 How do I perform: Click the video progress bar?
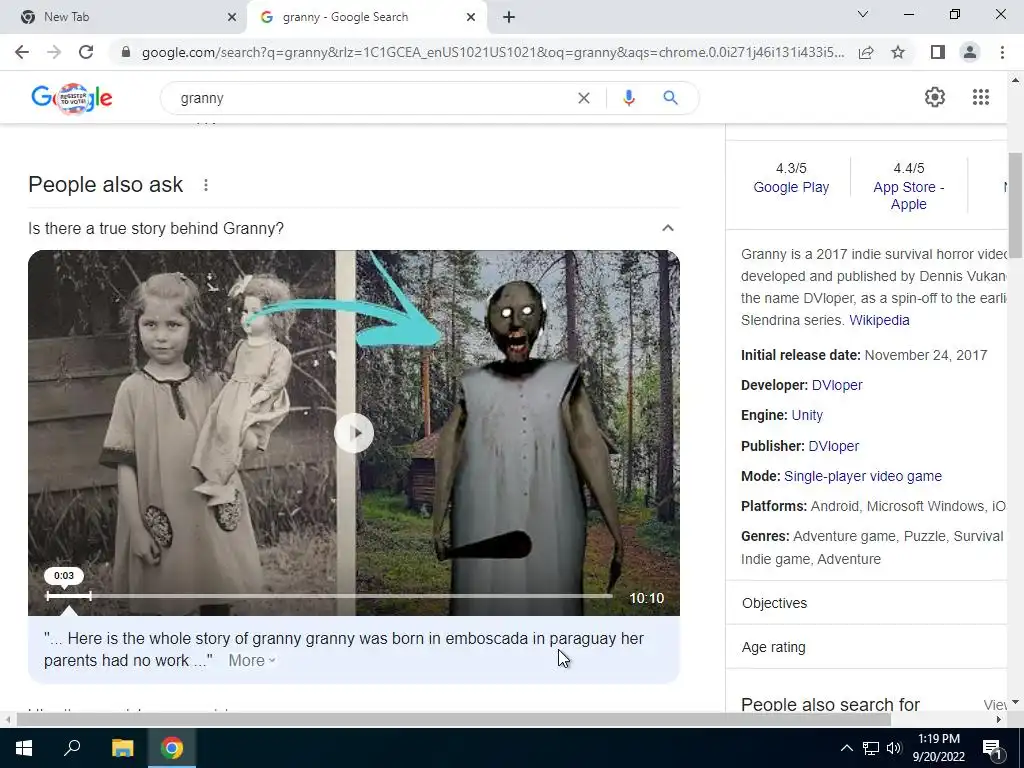coord(330,596)
